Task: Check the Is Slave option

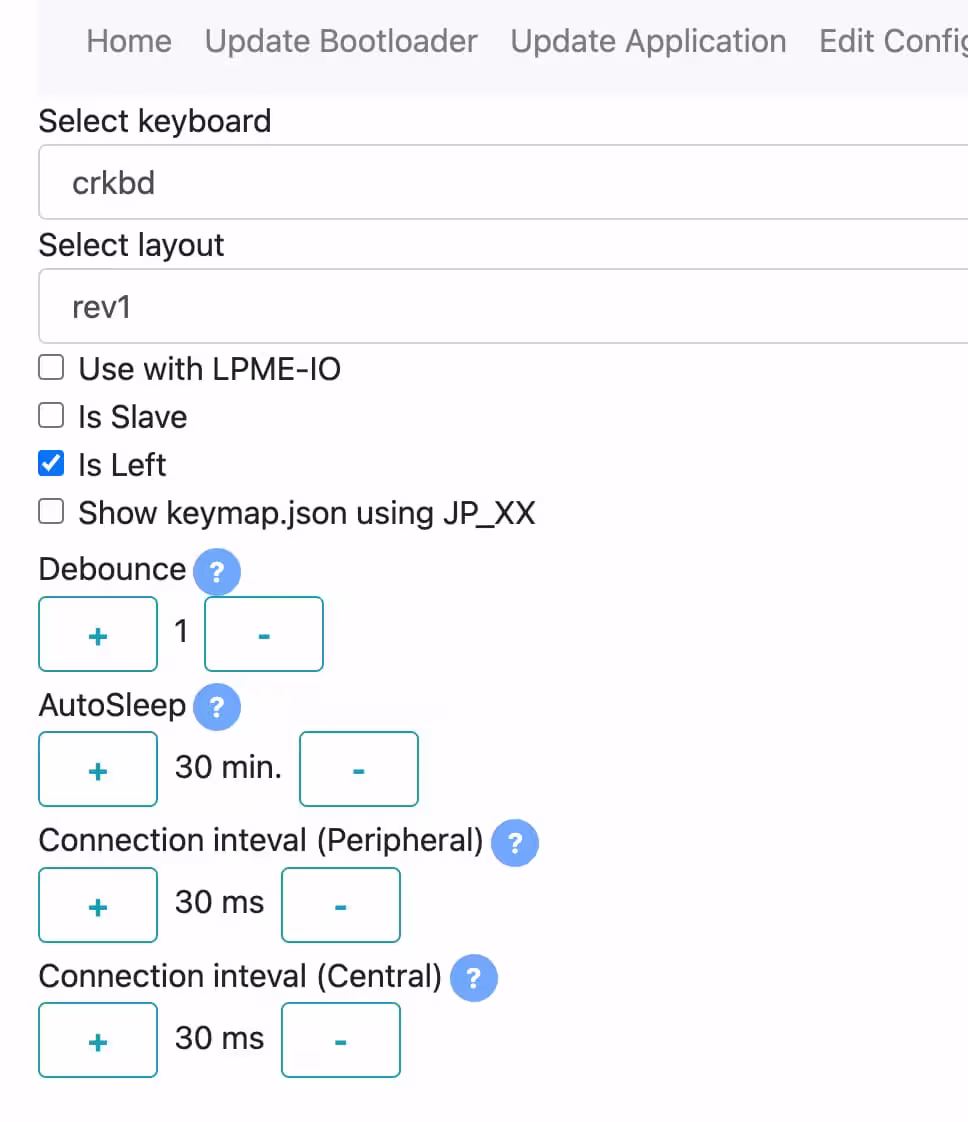Action: click(51, 415)
